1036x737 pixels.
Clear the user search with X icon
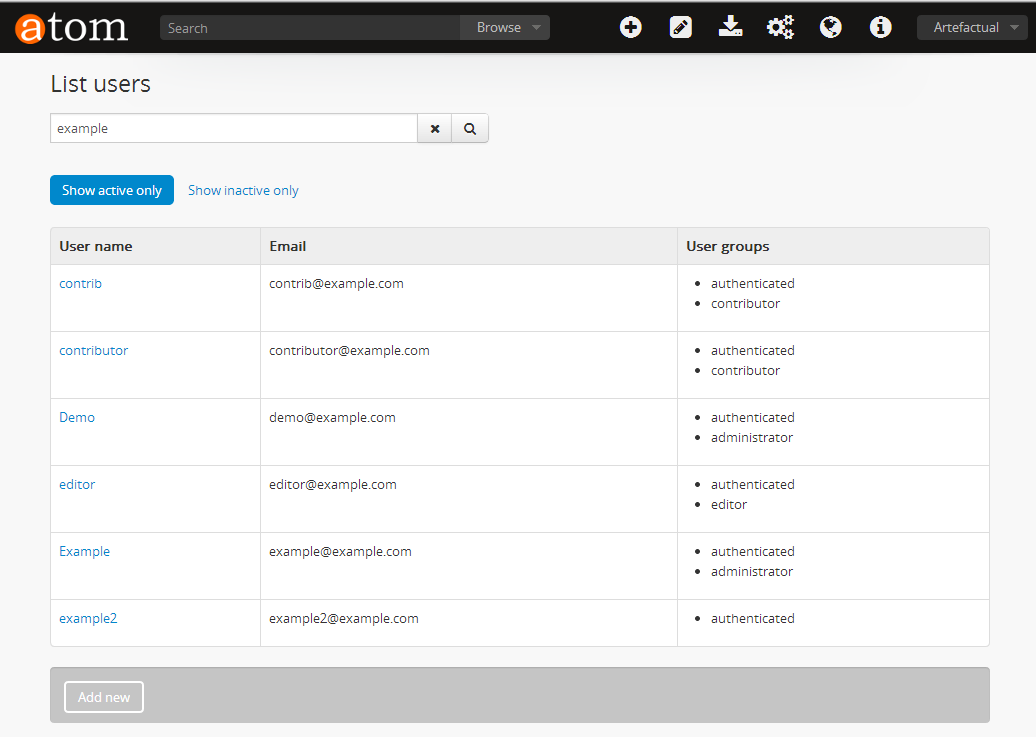coord(435,129)
